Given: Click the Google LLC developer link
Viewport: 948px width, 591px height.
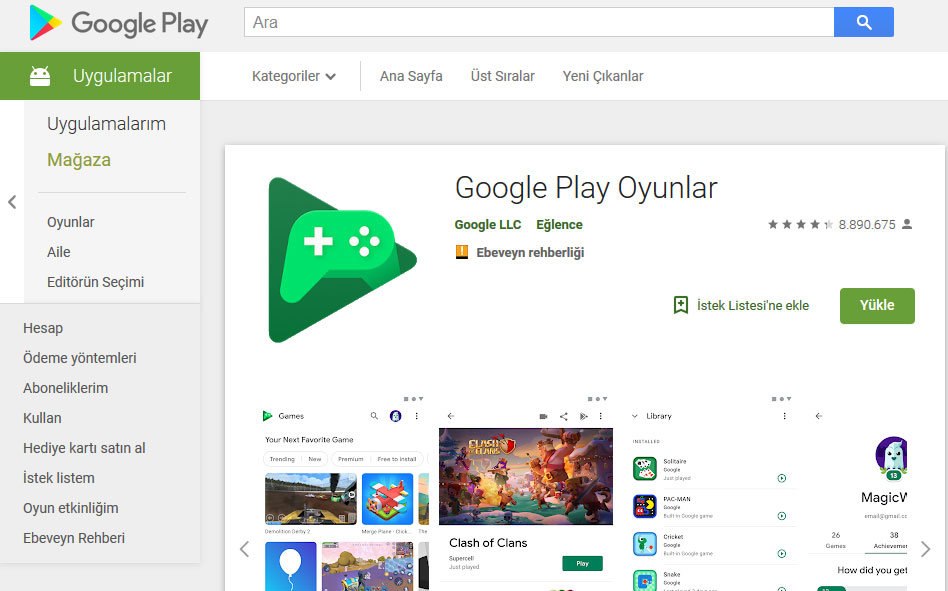Looking at the screenshot, I should point(488,225).
